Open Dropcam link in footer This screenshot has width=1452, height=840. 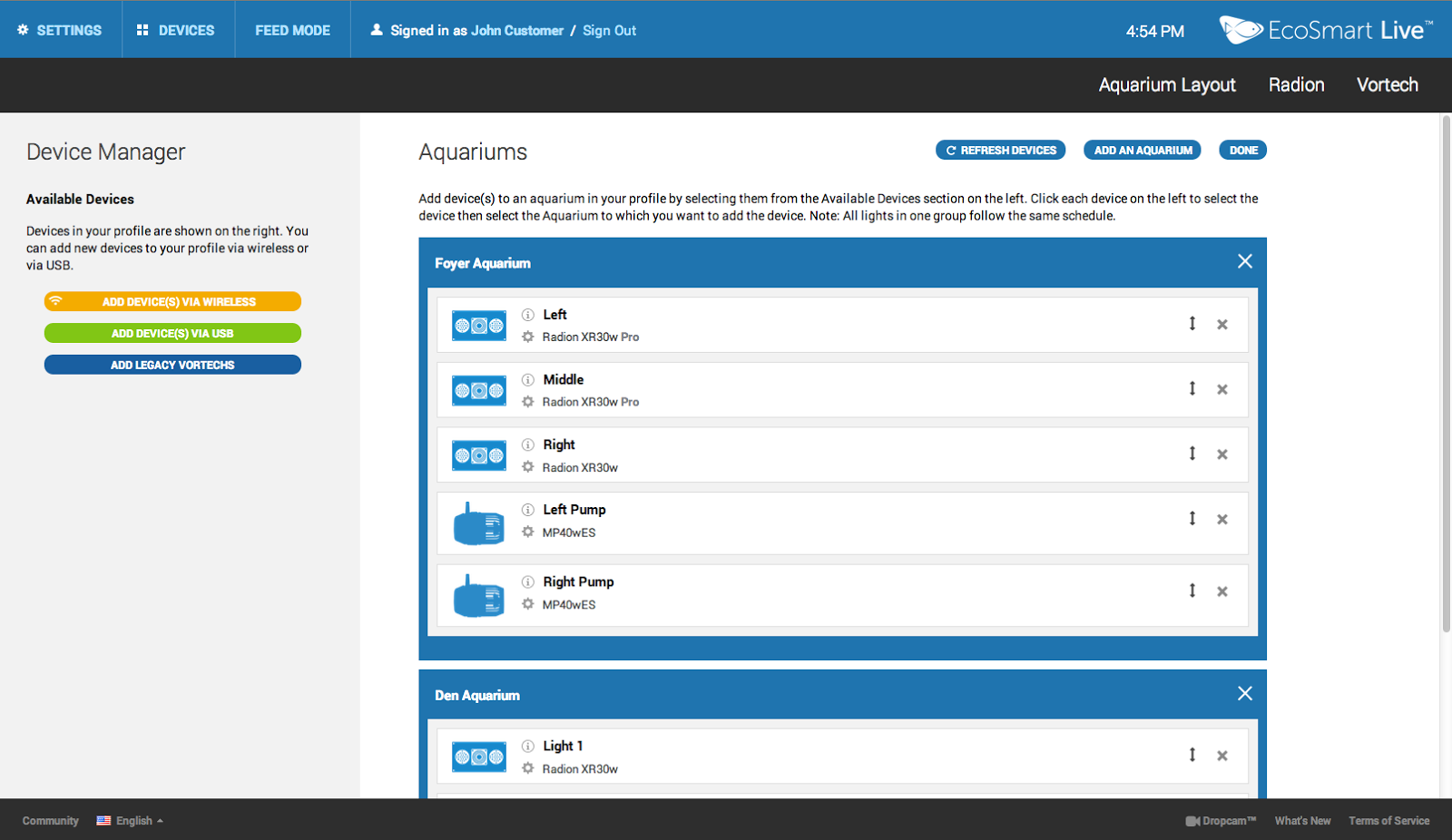click(x=1221, y=820)
